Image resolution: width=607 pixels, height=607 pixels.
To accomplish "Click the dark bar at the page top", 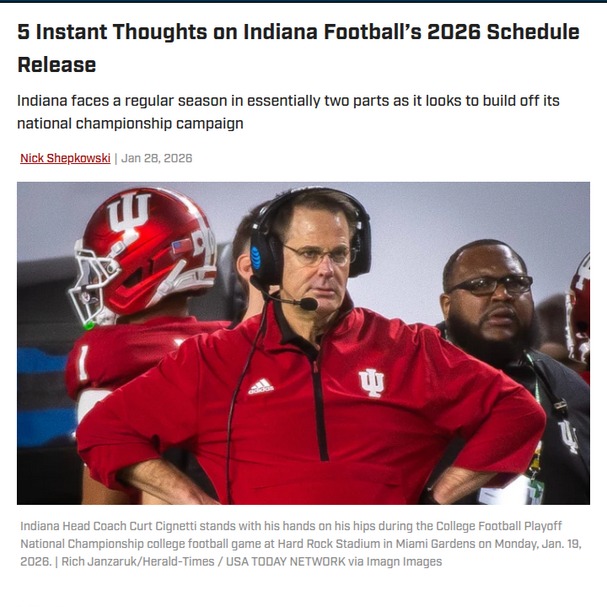I will pyautogui.click(x=303, y=2).
